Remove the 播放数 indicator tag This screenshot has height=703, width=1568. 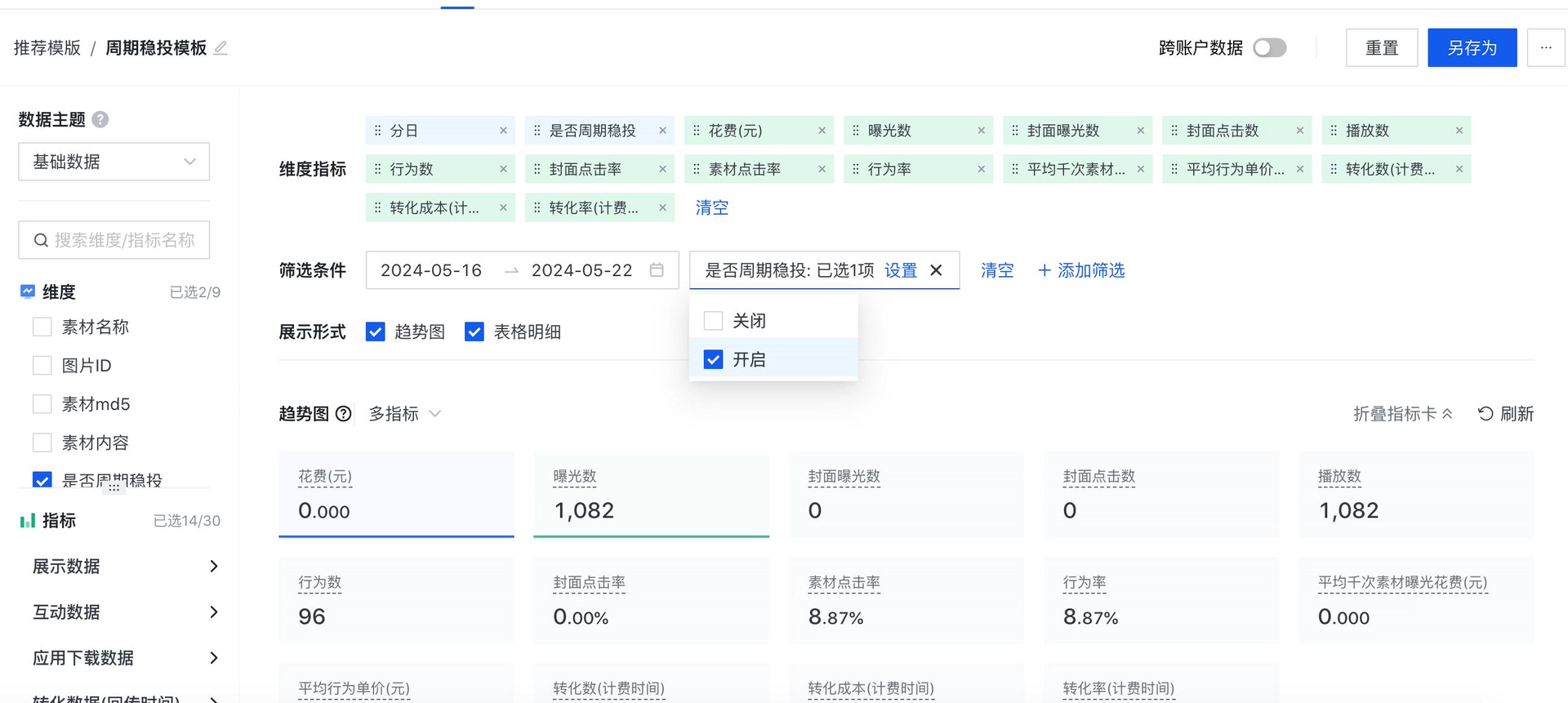tap(1459, 131)
